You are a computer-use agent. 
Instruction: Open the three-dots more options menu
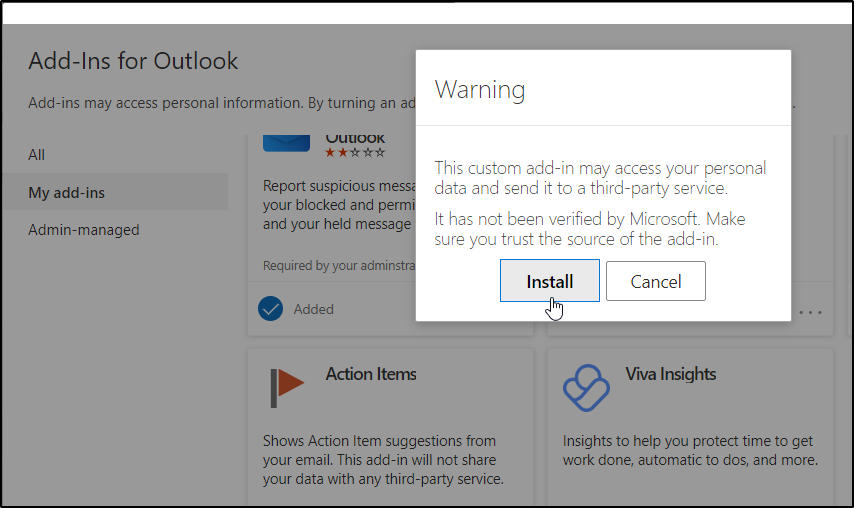pyautogui.click(x=810, y=313)
